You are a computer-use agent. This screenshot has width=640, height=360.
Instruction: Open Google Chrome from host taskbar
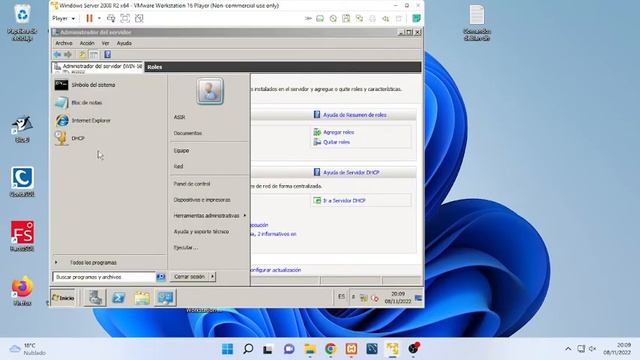coord(331,349)
